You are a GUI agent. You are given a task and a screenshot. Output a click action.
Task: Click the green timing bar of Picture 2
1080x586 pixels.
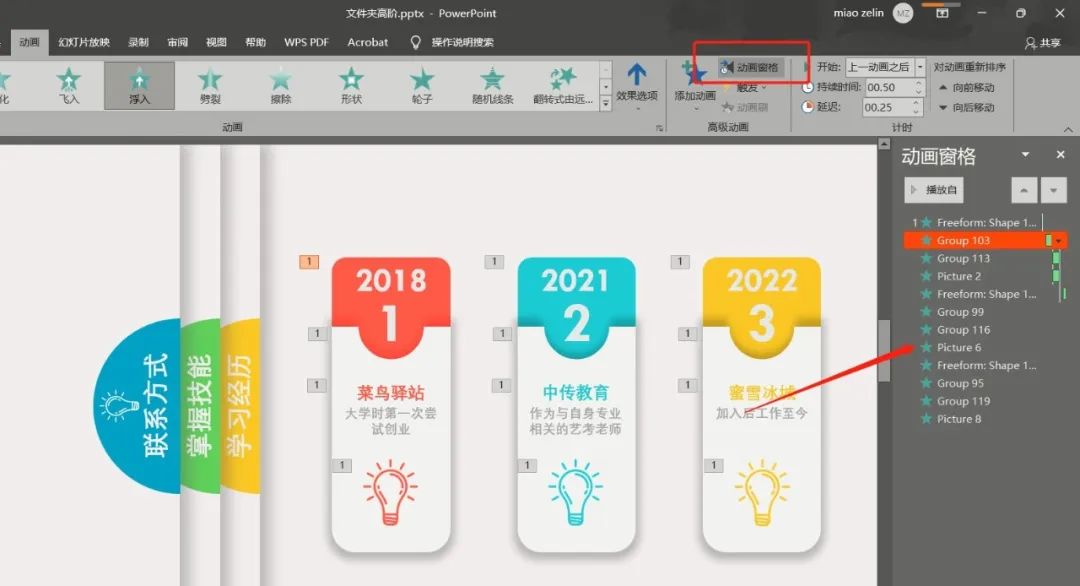point(1056,276)
